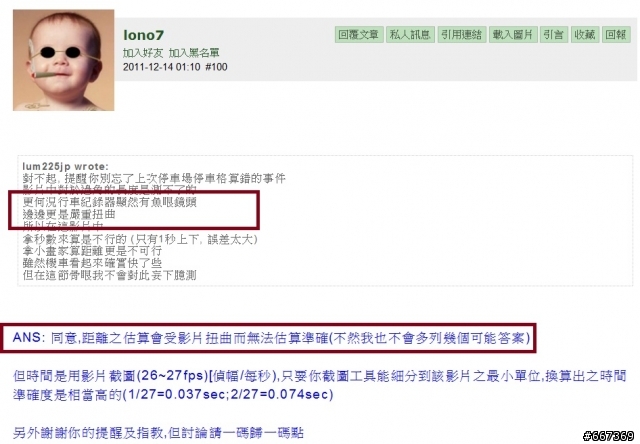The image size is (640, 444).
Task: Click the post timestamp 2011-12-14 01:10
Action: click(x=162, y=67)
